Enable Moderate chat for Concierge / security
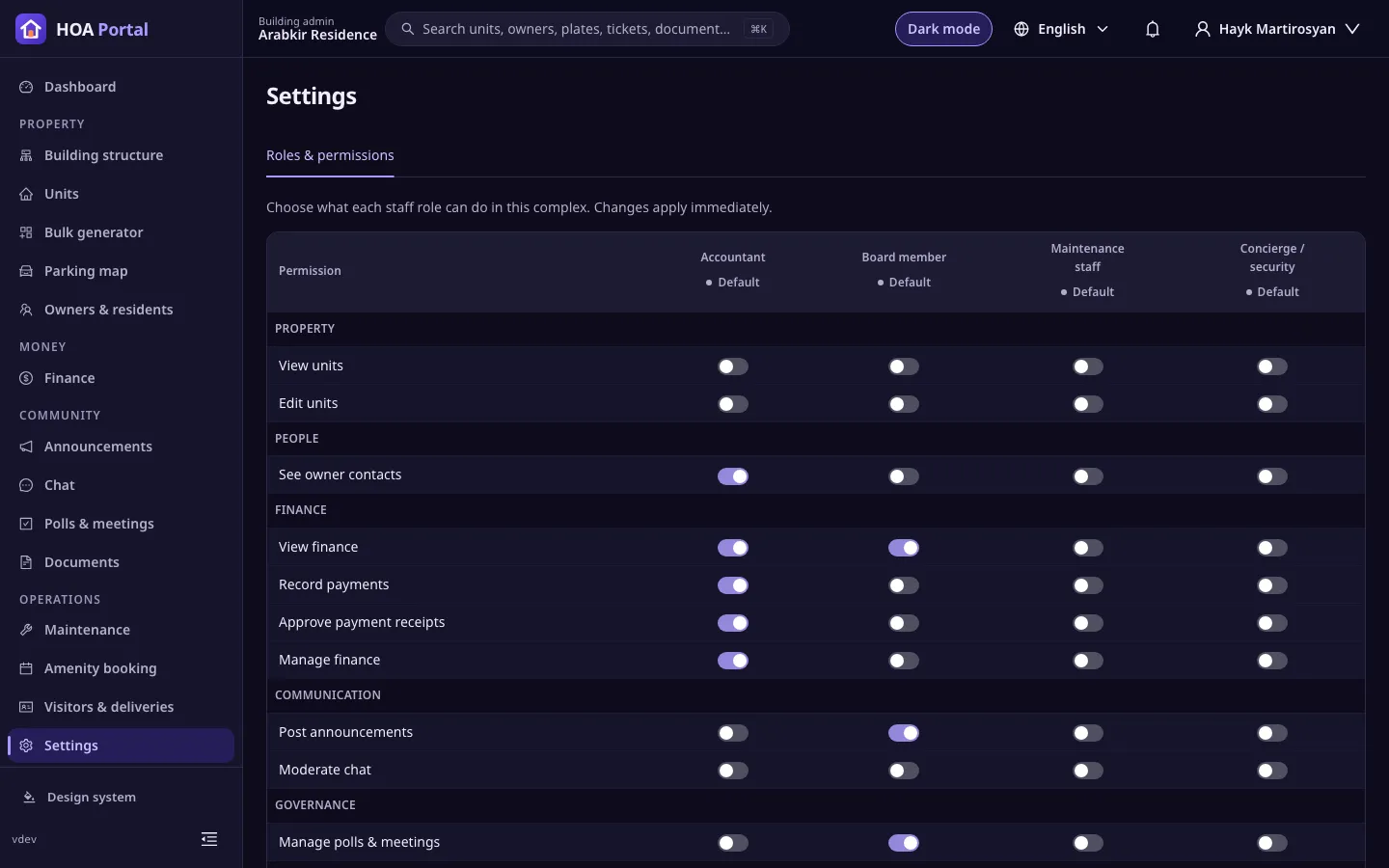Viewport: 1389px width, 868px height. (x=1272, y=771)
